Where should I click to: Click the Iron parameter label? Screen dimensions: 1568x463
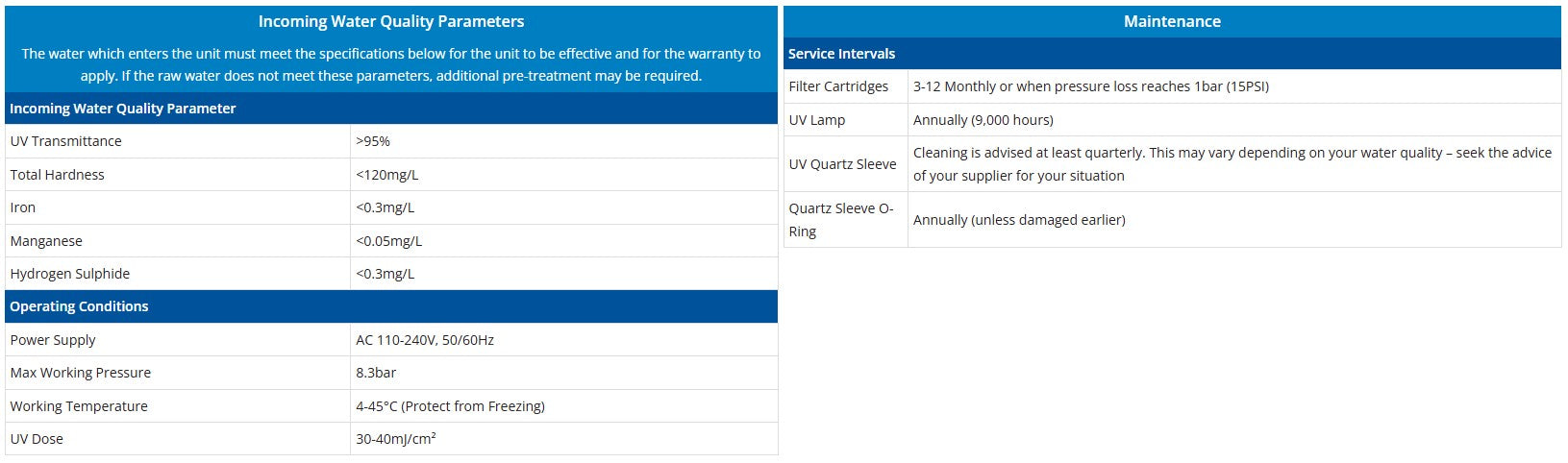point(23,207)
